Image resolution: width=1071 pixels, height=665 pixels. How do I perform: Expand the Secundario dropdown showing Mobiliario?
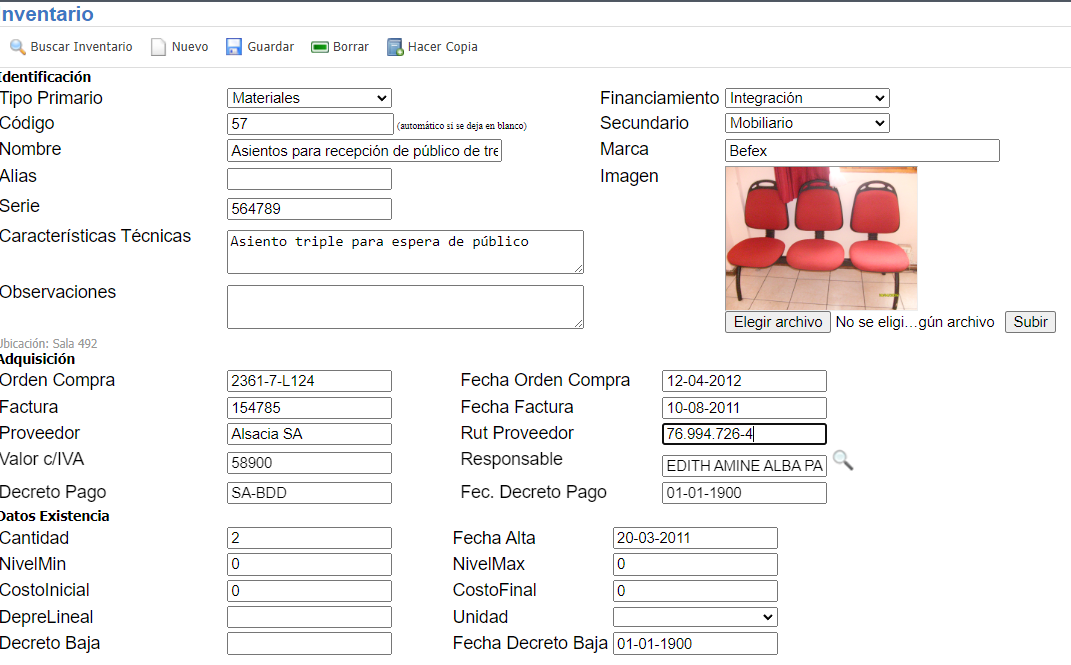806,122
